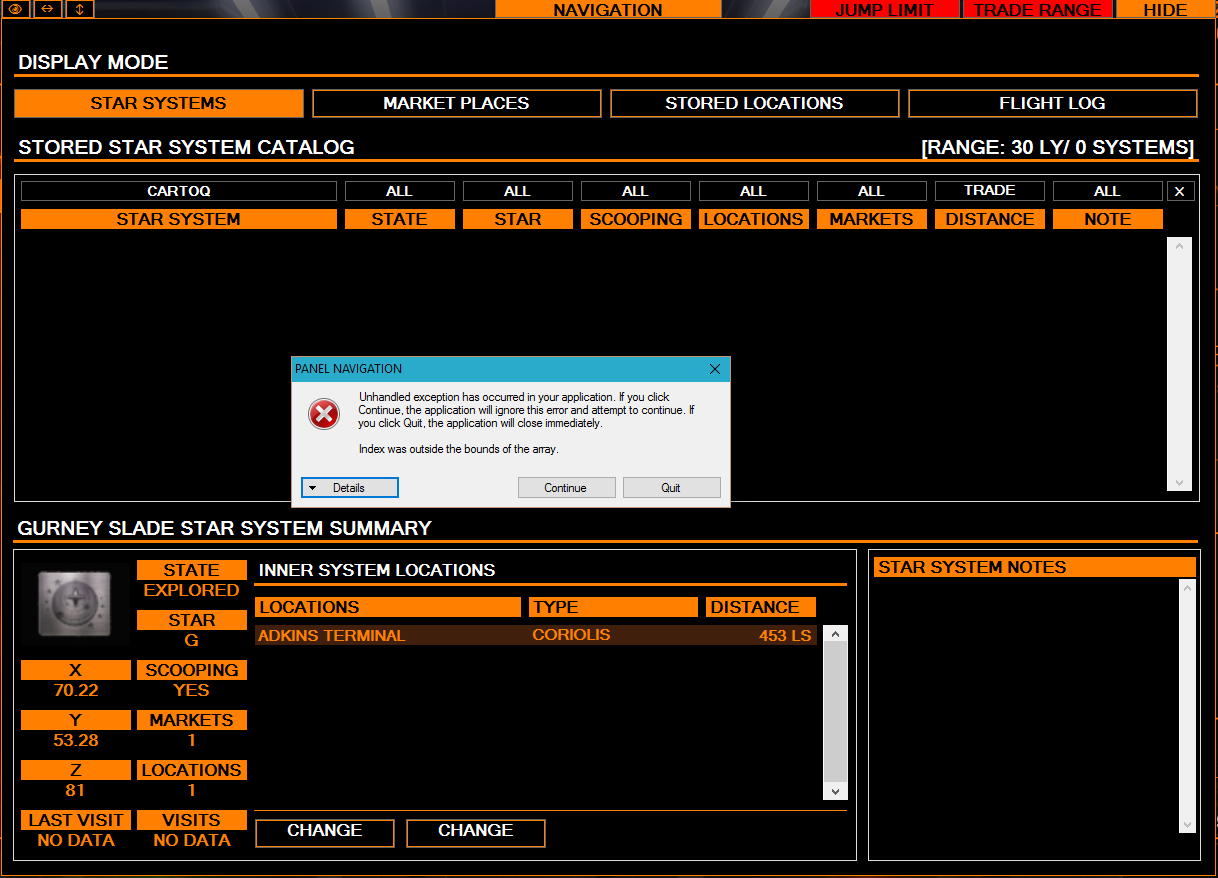
Task: Sort by catalog LOCATIONS column header
Action: tap(753, 219)
